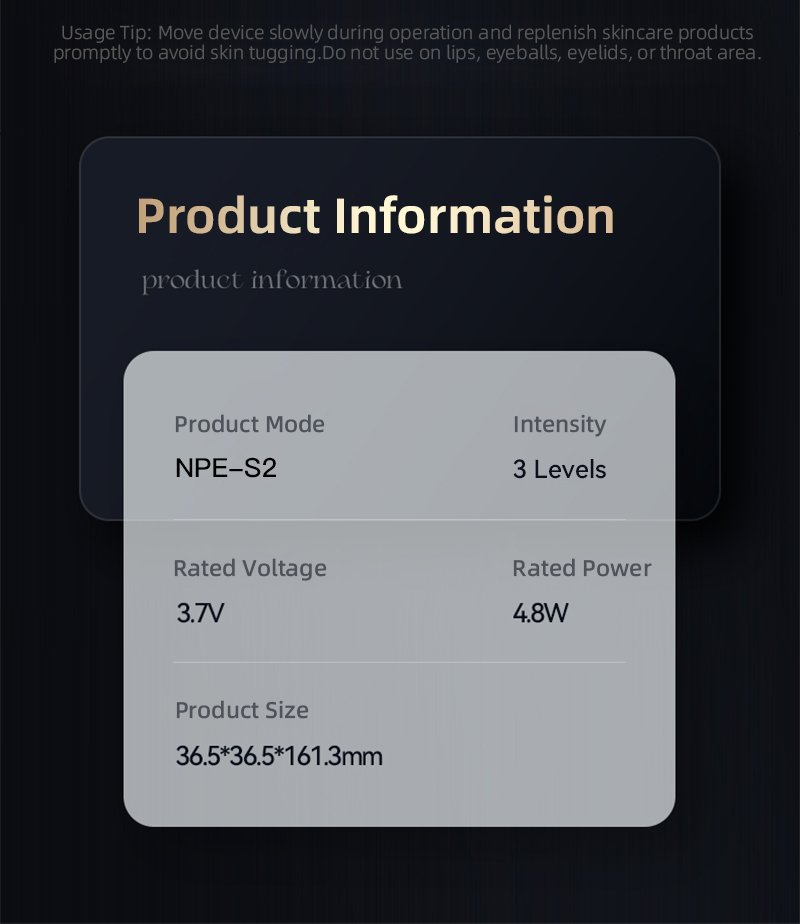Click the "Intensity" label
800x924 pixels.
click(x=559, y=424)
